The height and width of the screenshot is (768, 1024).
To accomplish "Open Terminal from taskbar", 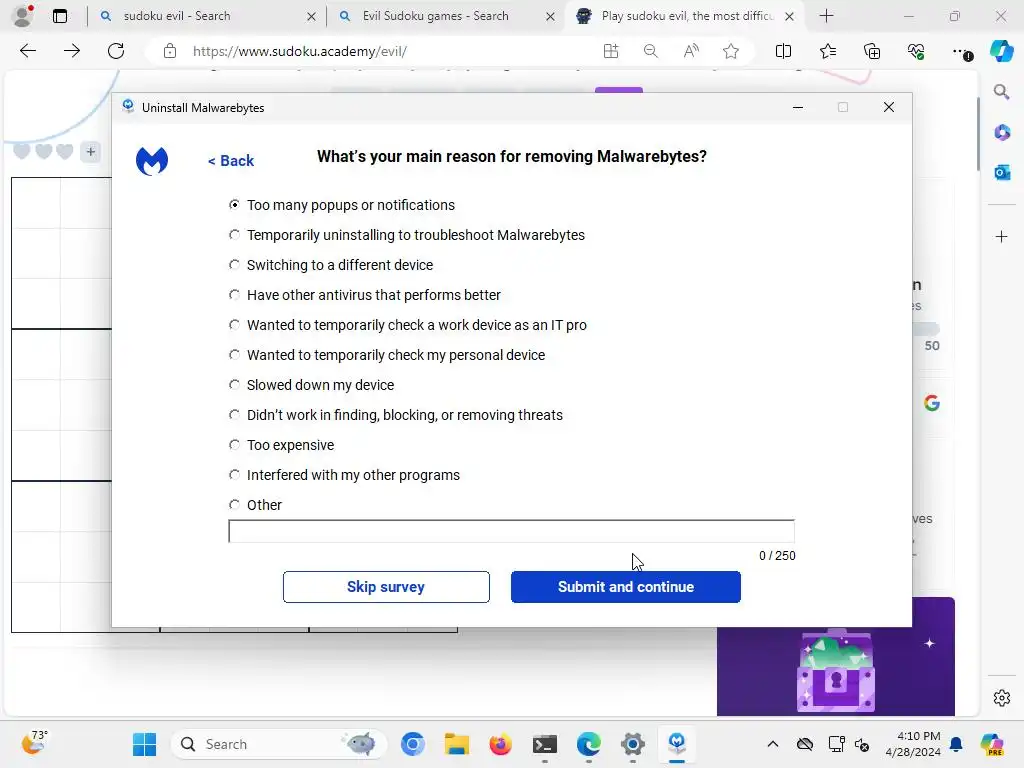I will [545, 744].
